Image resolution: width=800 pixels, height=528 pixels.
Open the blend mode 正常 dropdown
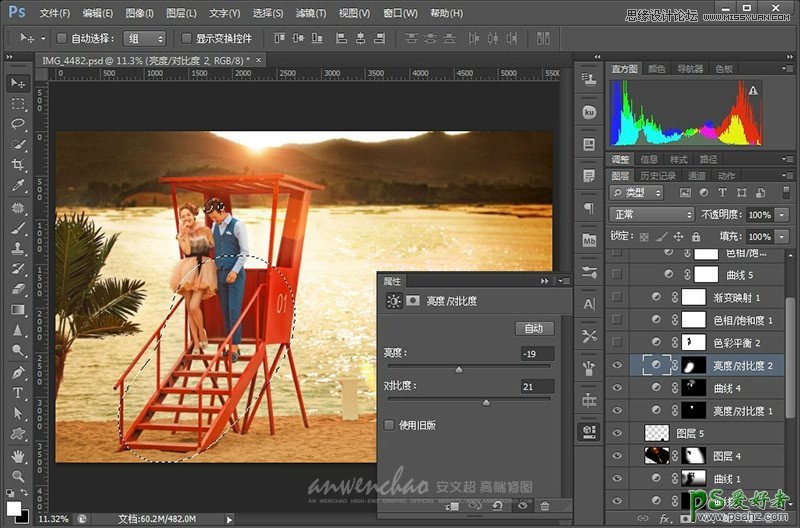[x=652, y=215]
